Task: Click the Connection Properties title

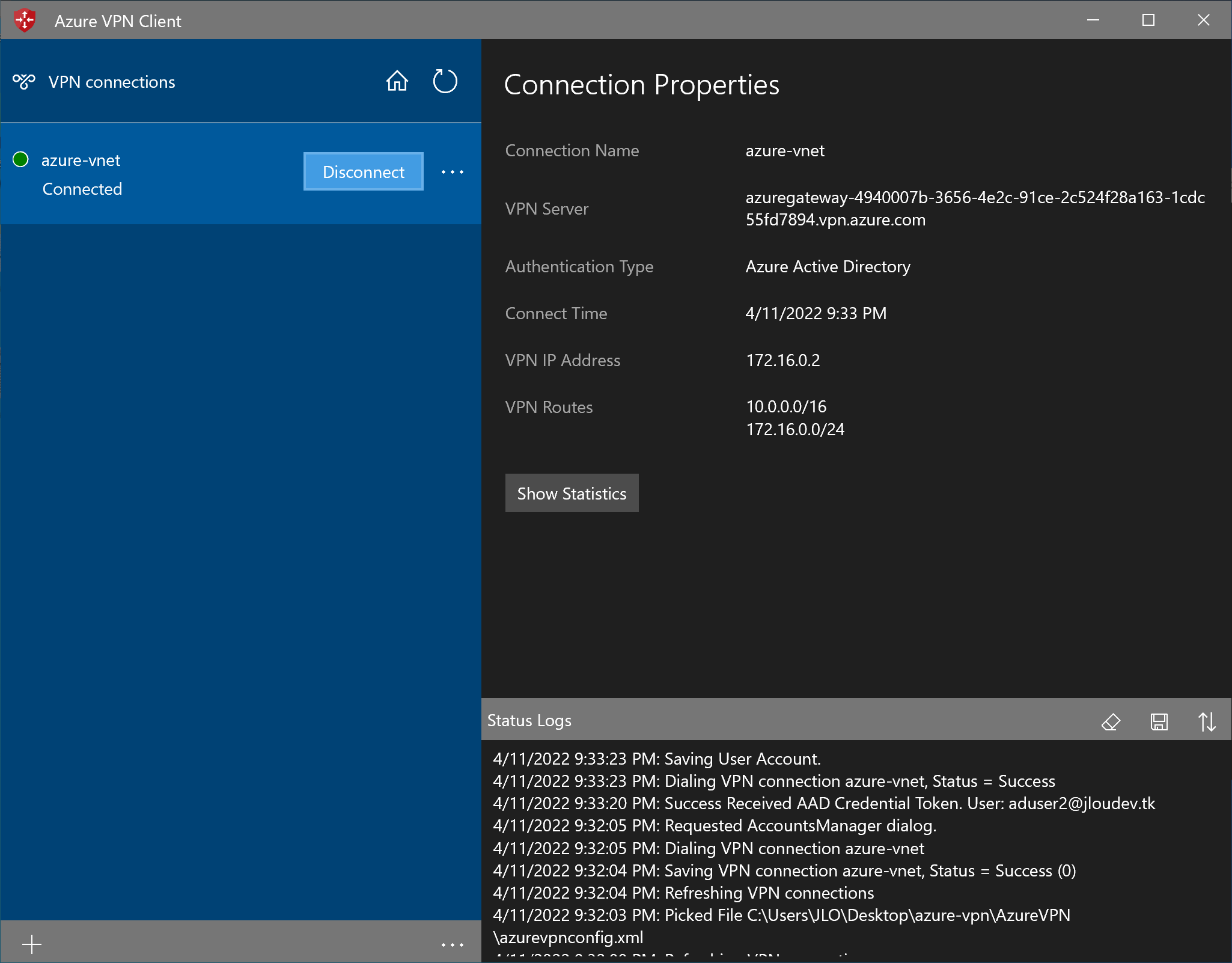Action: click(x=641, y=85)
